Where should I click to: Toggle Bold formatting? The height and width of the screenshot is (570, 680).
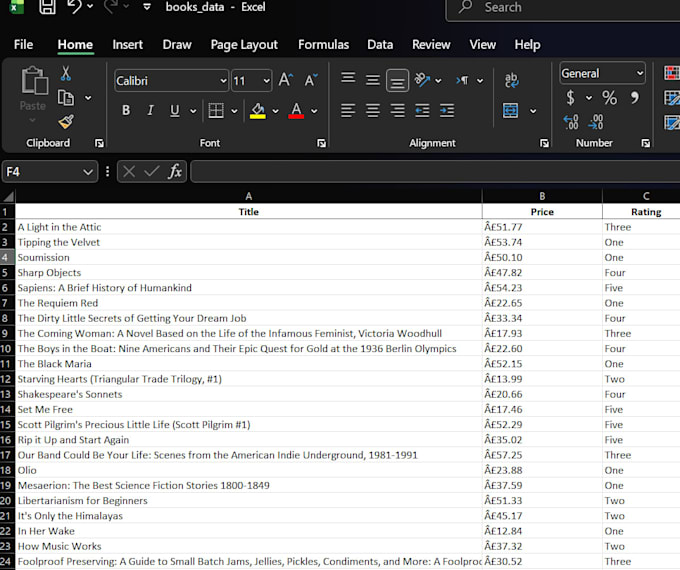(126, 111)
